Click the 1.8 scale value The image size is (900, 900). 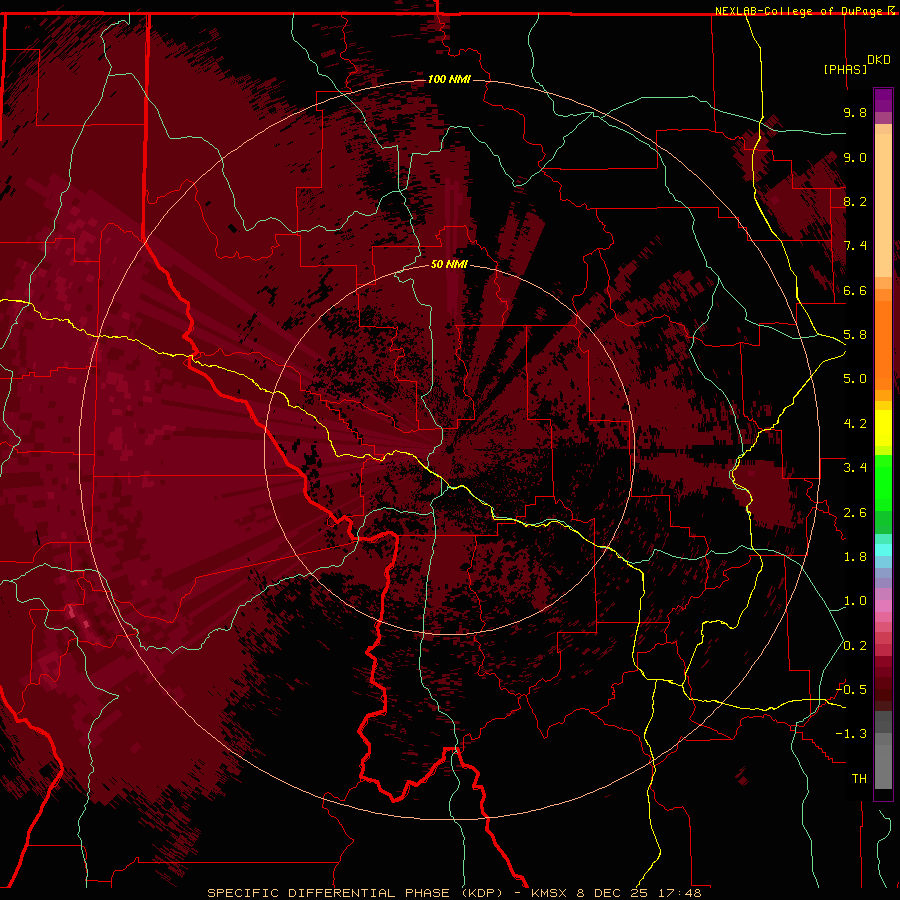point(855,557)
